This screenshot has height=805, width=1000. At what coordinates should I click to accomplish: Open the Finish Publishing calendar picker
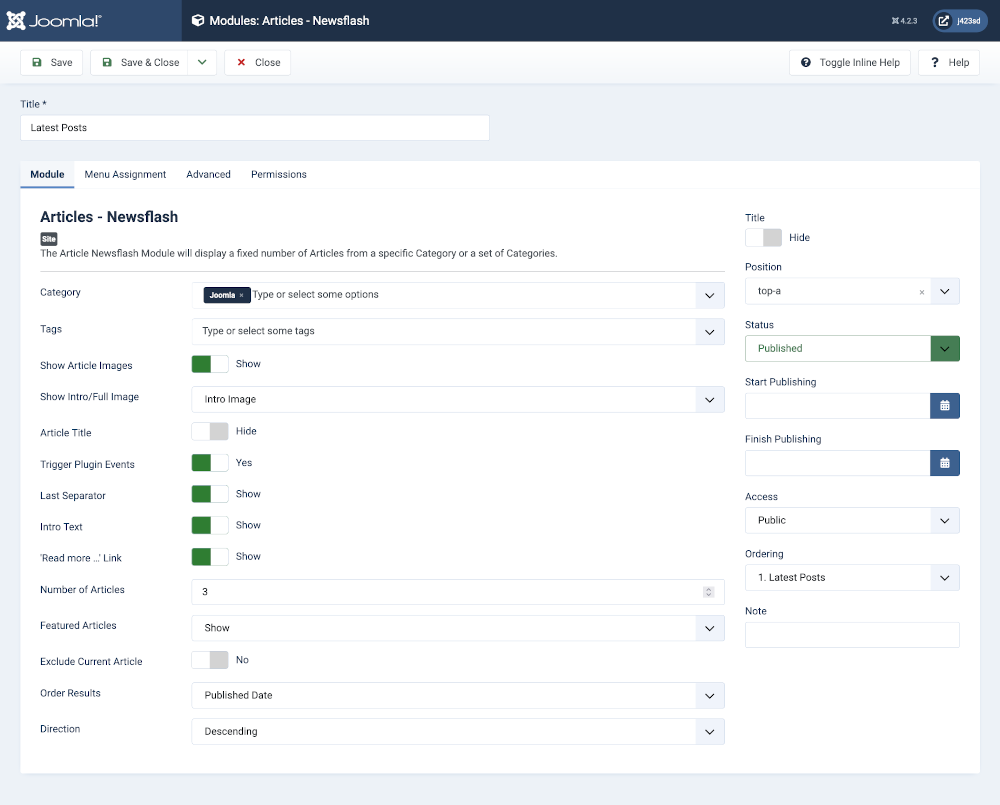click(x=944, y=462)
